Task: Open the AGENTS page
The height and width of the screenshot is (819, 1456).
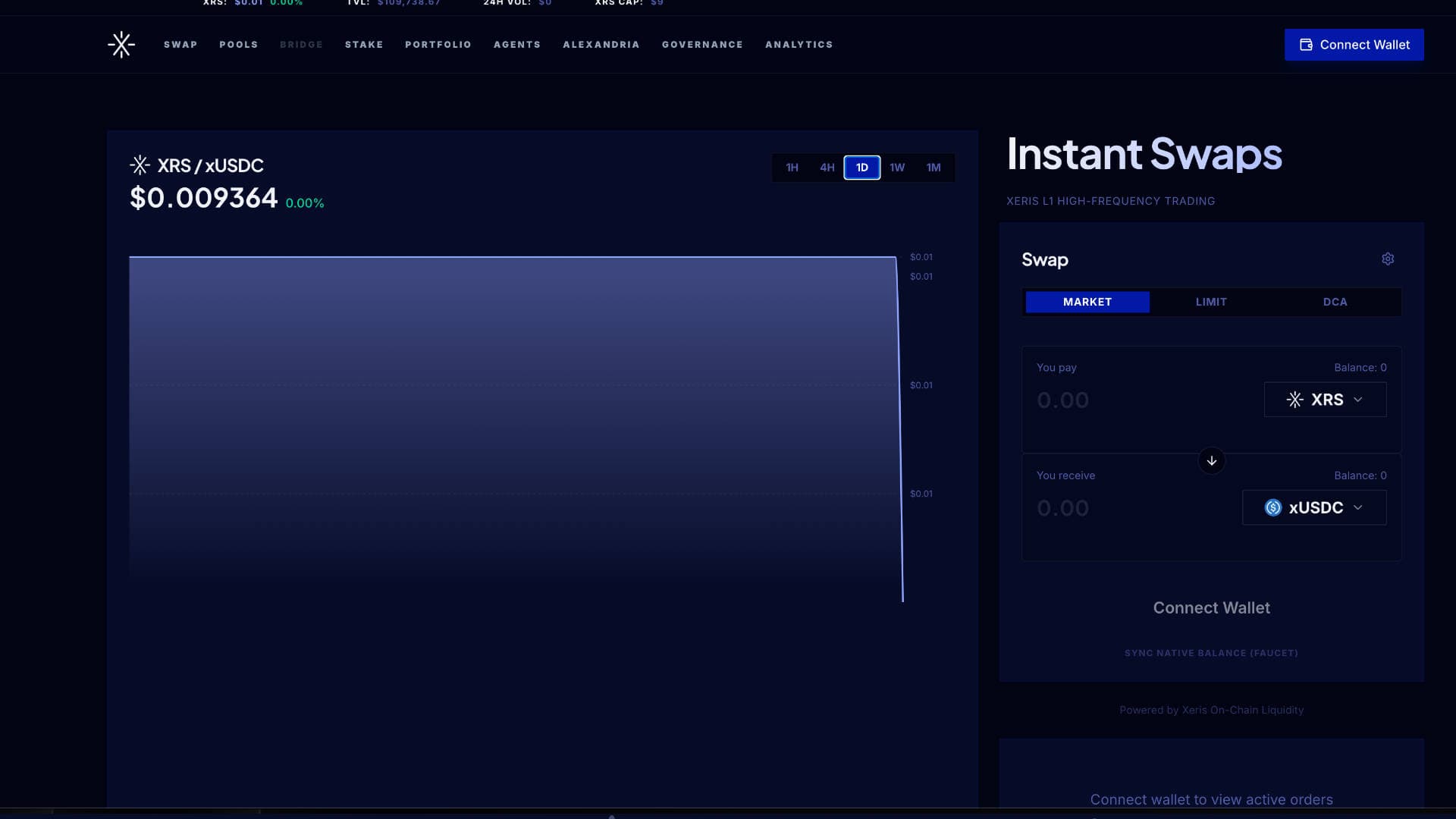Action: click(x=517, y=45)
